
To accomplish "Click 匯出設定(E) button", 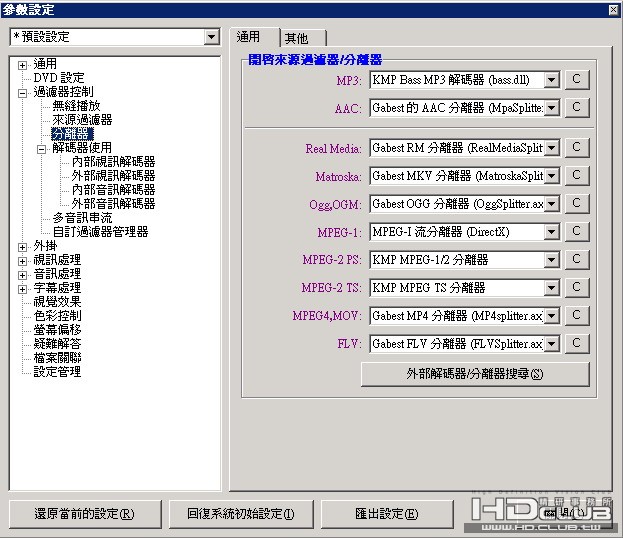I will pyautogui.click(x=387, y=514).
